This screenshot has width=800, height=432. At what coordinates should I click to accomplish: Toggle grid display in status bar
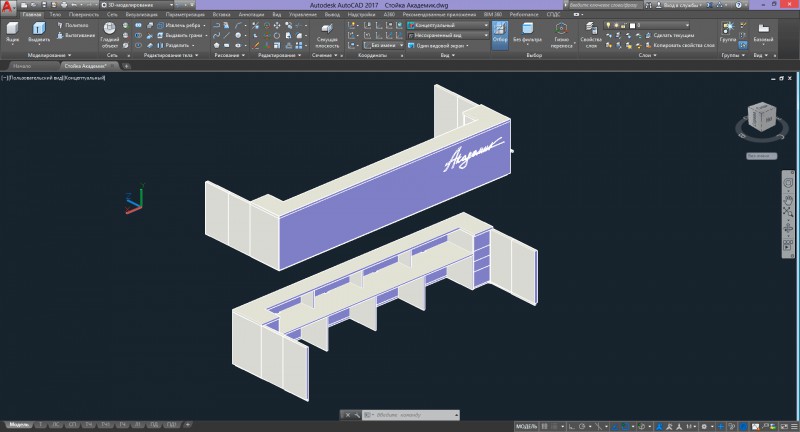(544, 426)
